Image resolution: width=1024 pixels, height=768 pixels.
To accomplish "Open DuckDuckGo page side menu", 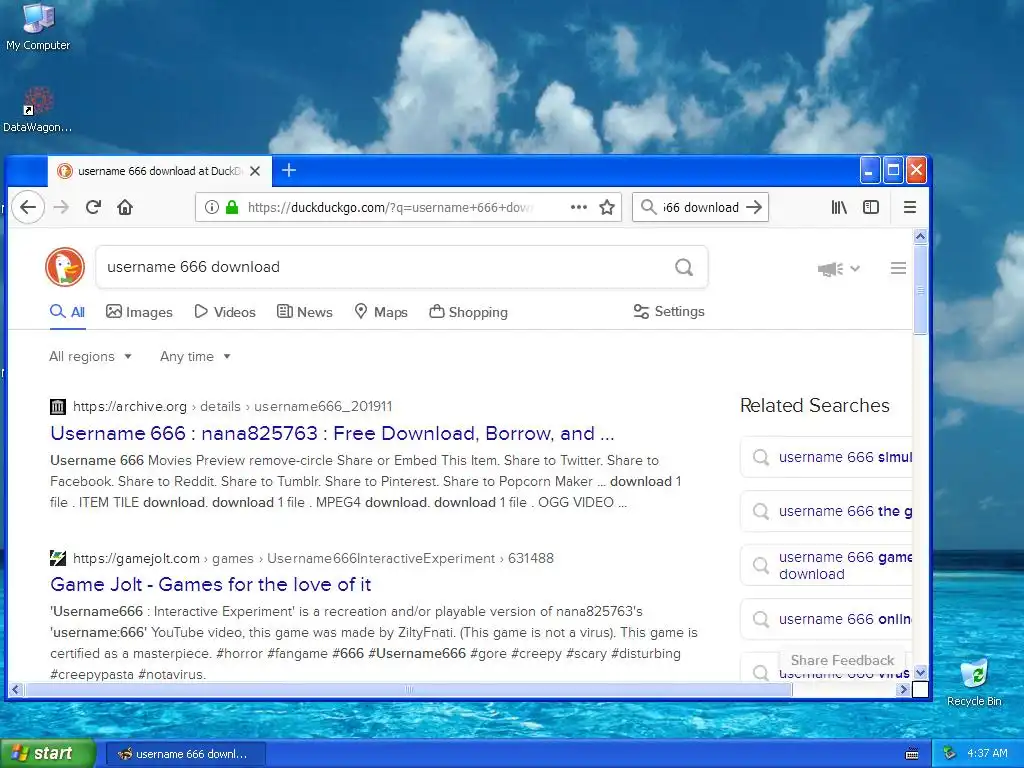I will 898,268.
